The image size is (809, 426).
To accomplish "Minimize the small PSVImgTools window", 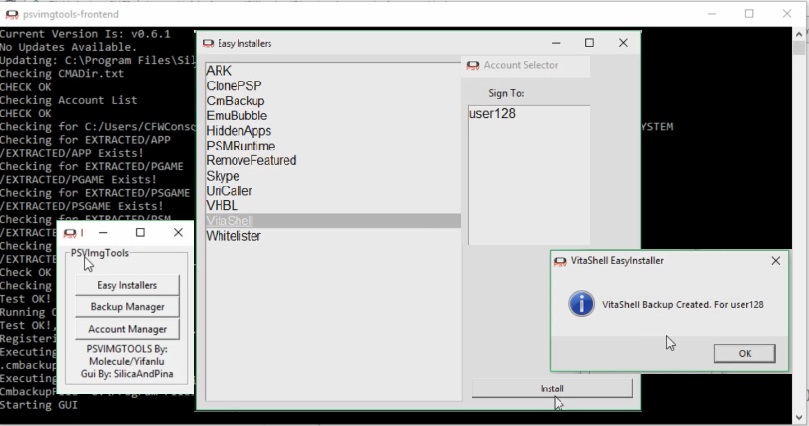I will (x=103, y=233).
